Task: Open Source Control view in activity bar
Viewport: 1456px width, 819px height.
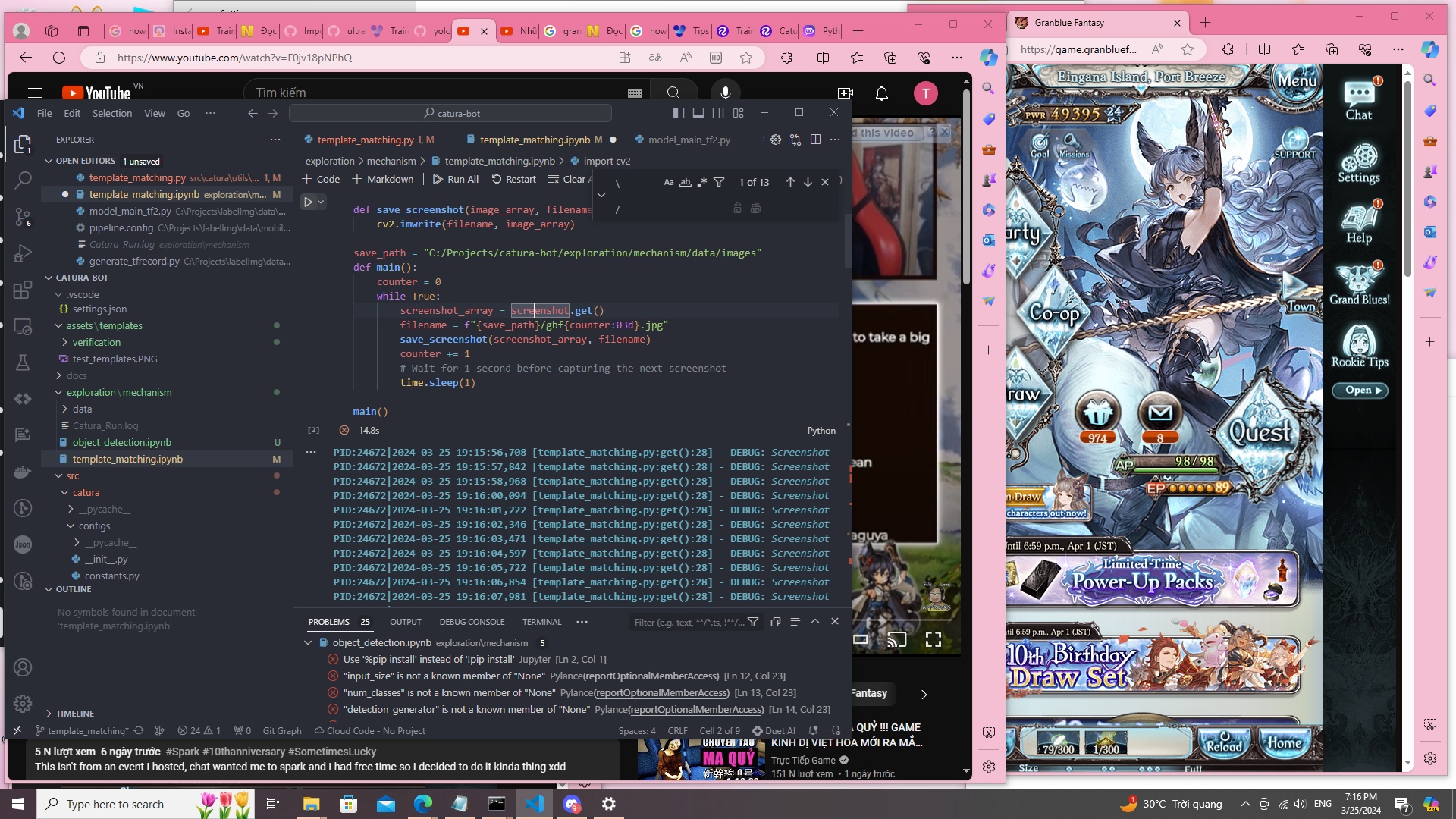Action: [x=23, y=217]
